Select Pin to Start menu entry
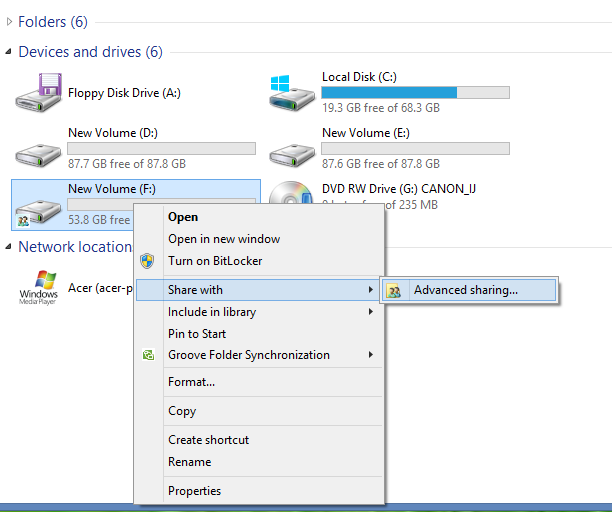The image size is (612, 512). click(x=197, y=334)
